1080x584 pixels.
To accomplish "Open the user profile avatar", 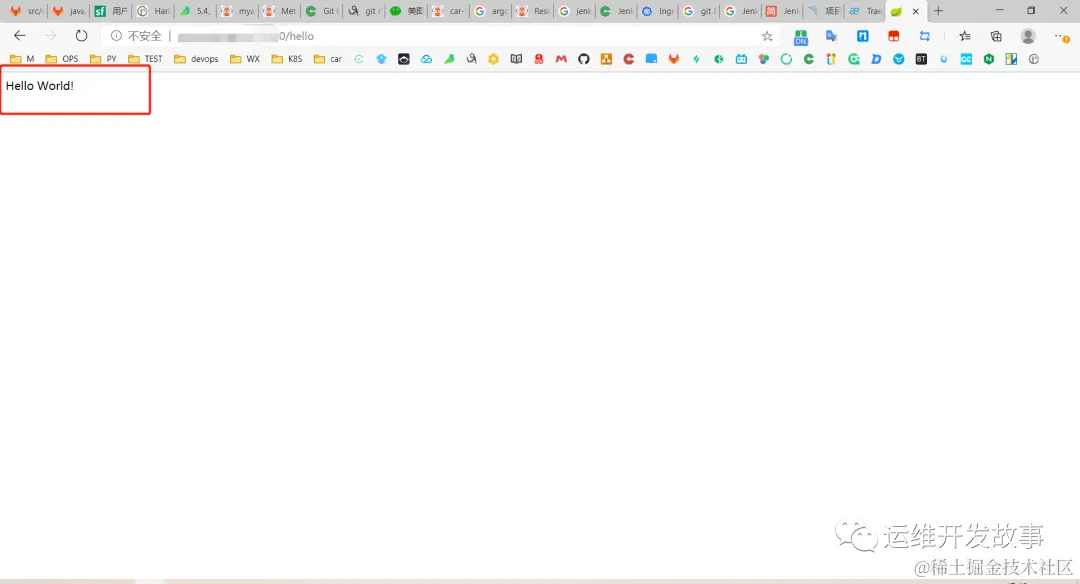I will (1028, 36).
